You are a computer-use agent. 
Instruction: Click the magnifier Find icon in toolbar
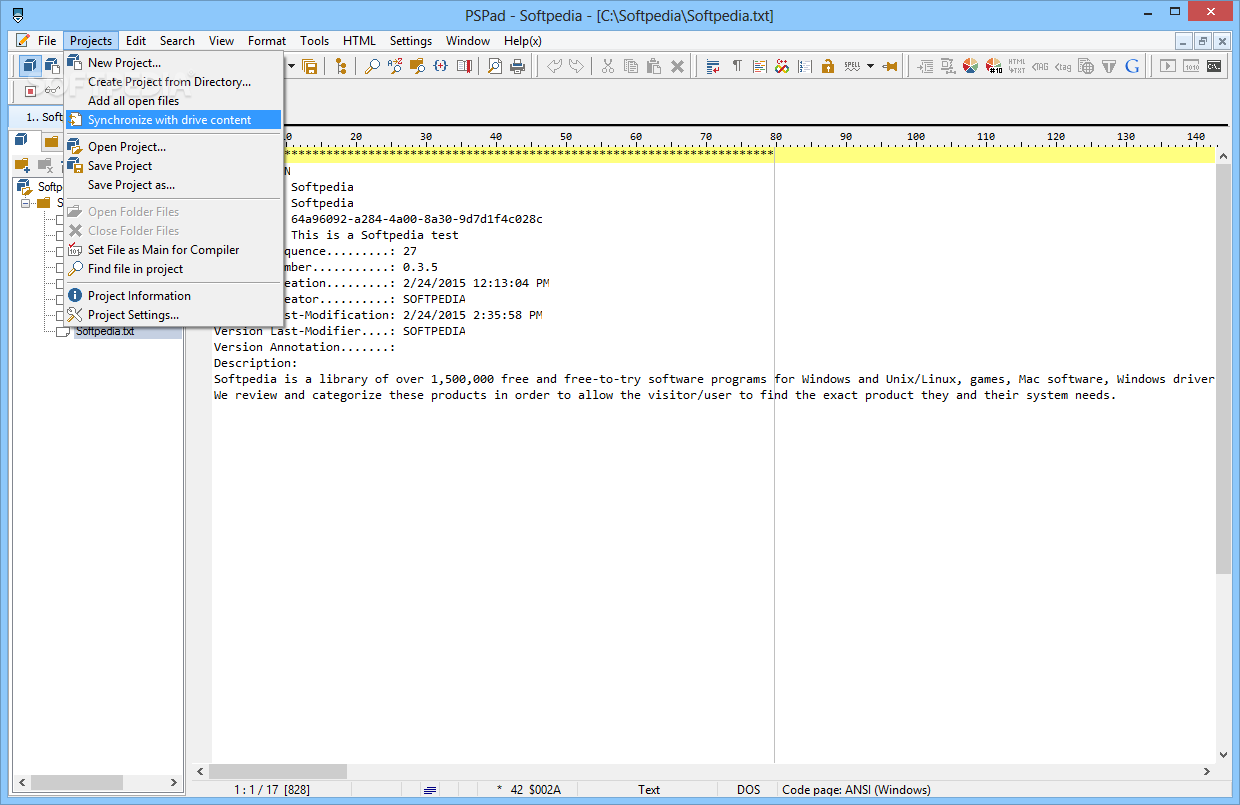coord(372,66)
